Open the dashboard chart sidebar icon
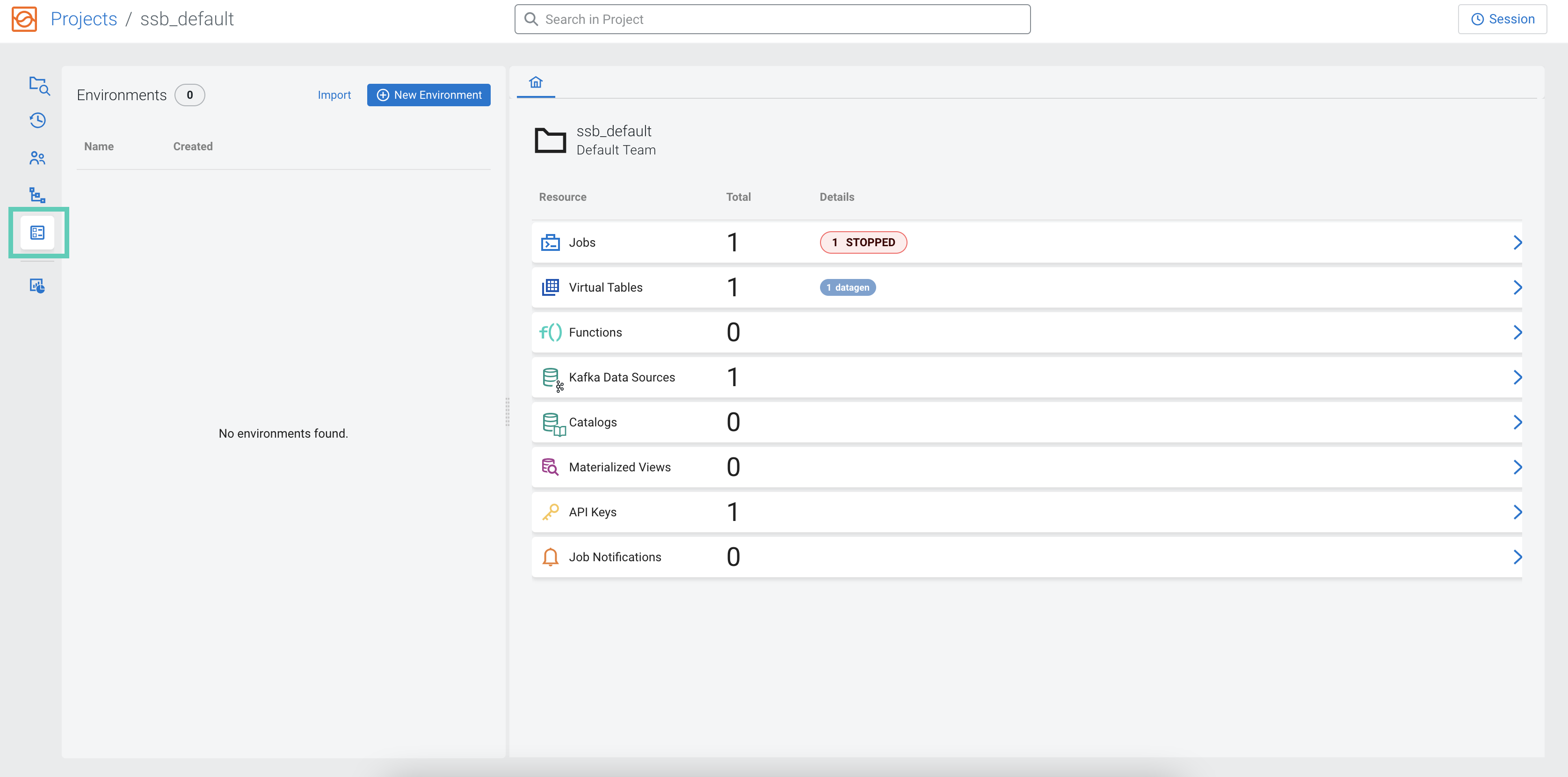1568x777 pixels. [37, 286]
